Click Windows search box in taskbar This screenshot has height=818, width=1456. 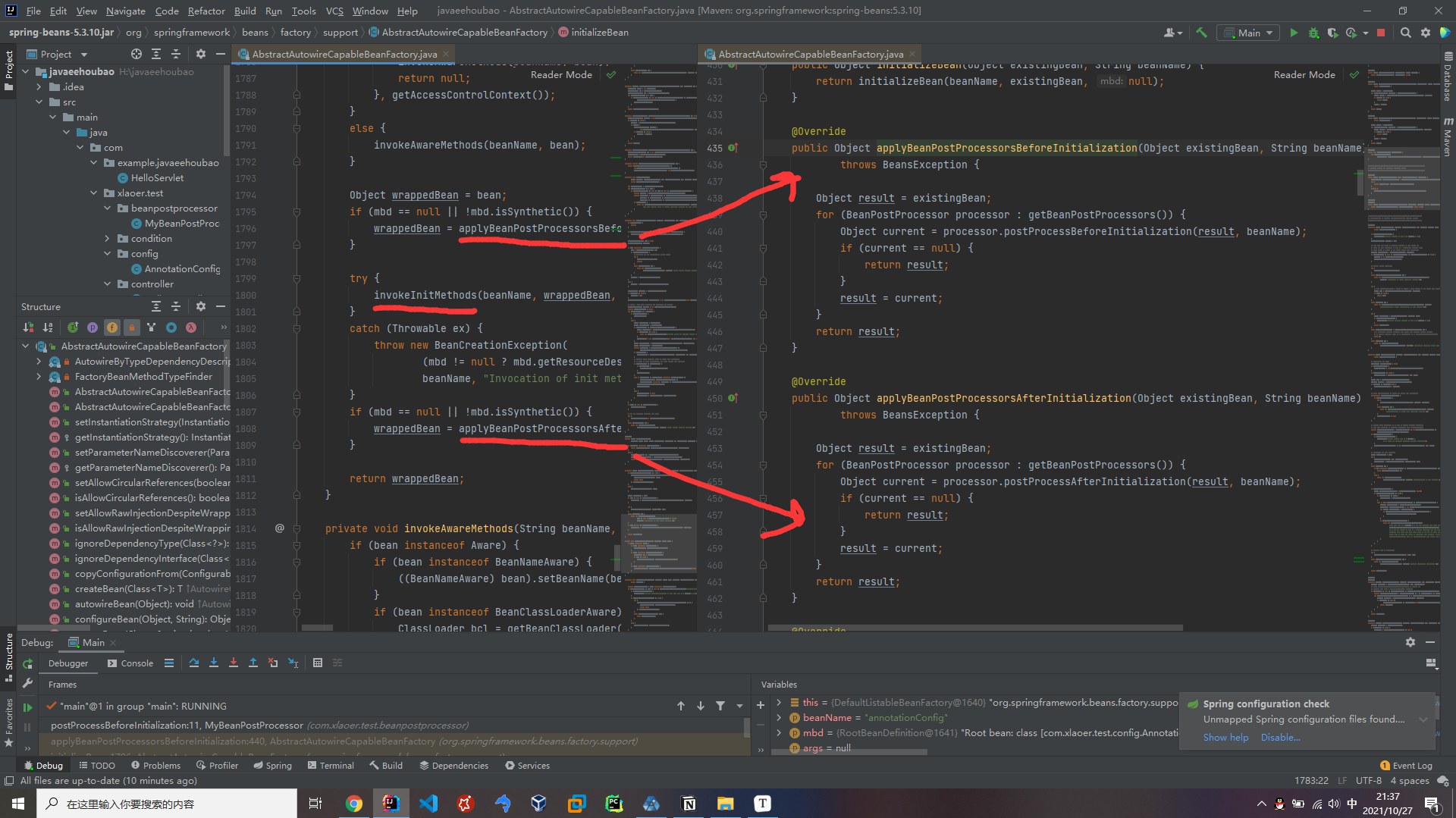[x=167, y=804]
